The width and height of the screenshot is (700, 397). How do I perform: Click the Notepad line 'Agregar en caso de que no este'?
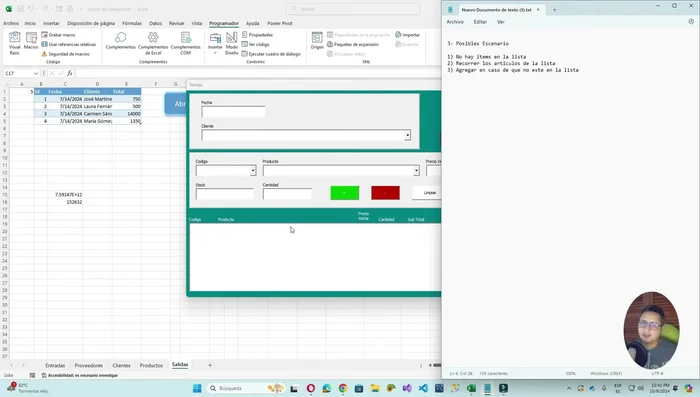click(x=512, y=70)
